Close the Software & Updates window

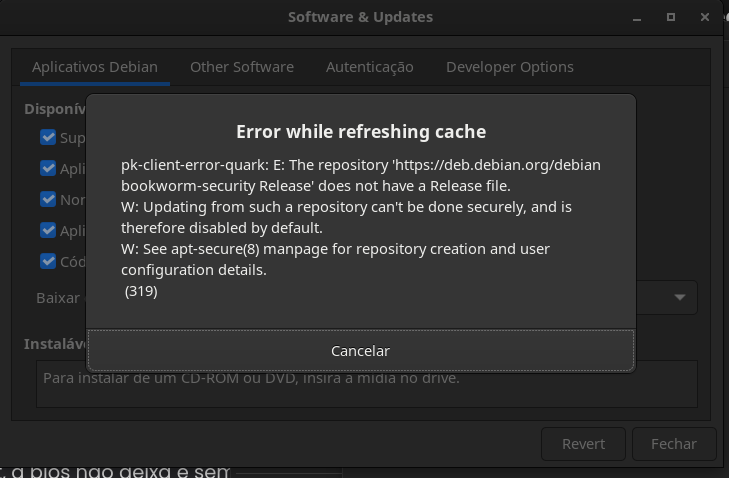706,17
